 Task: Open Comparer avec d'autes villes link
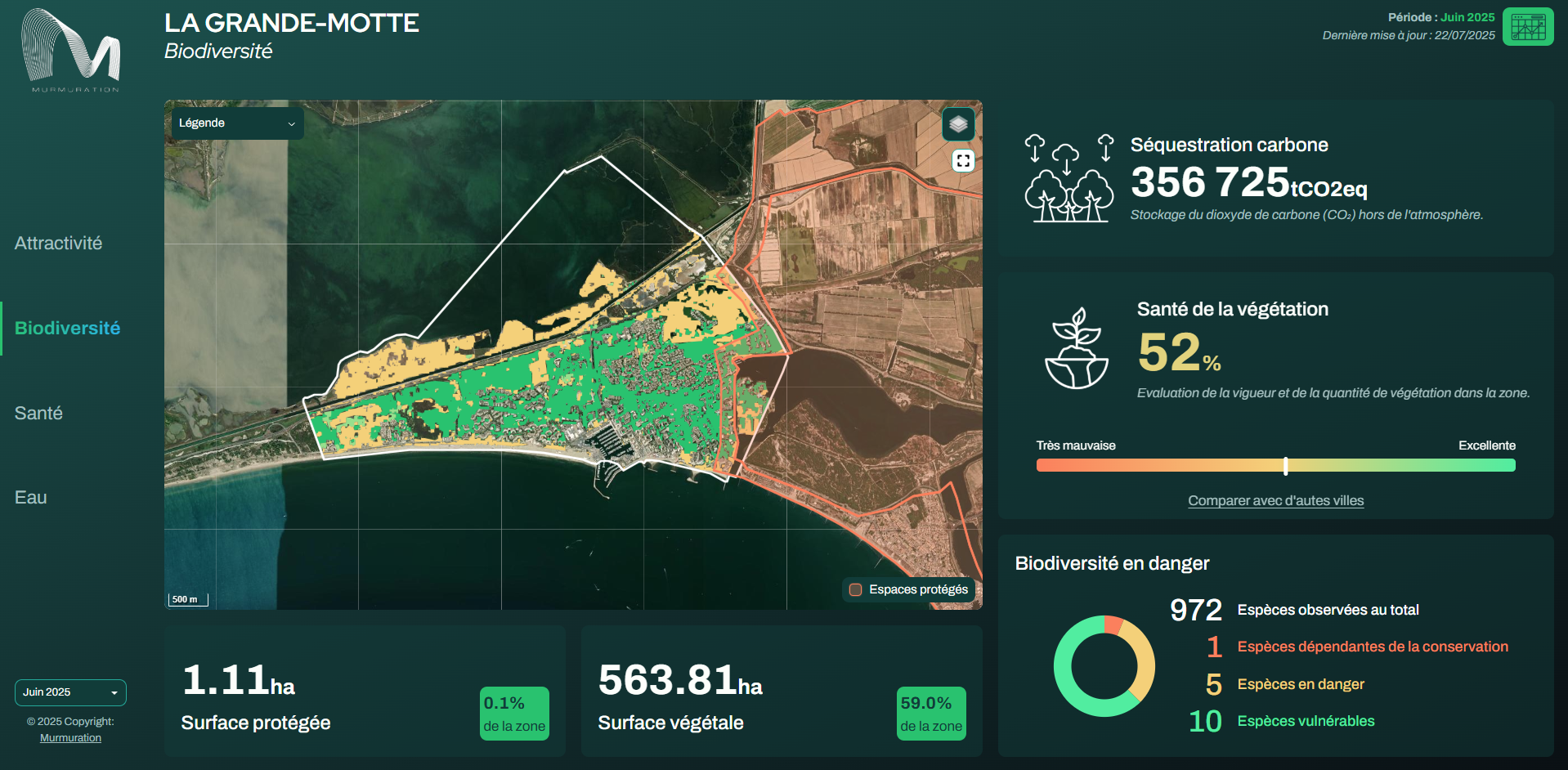point(1275,501)
